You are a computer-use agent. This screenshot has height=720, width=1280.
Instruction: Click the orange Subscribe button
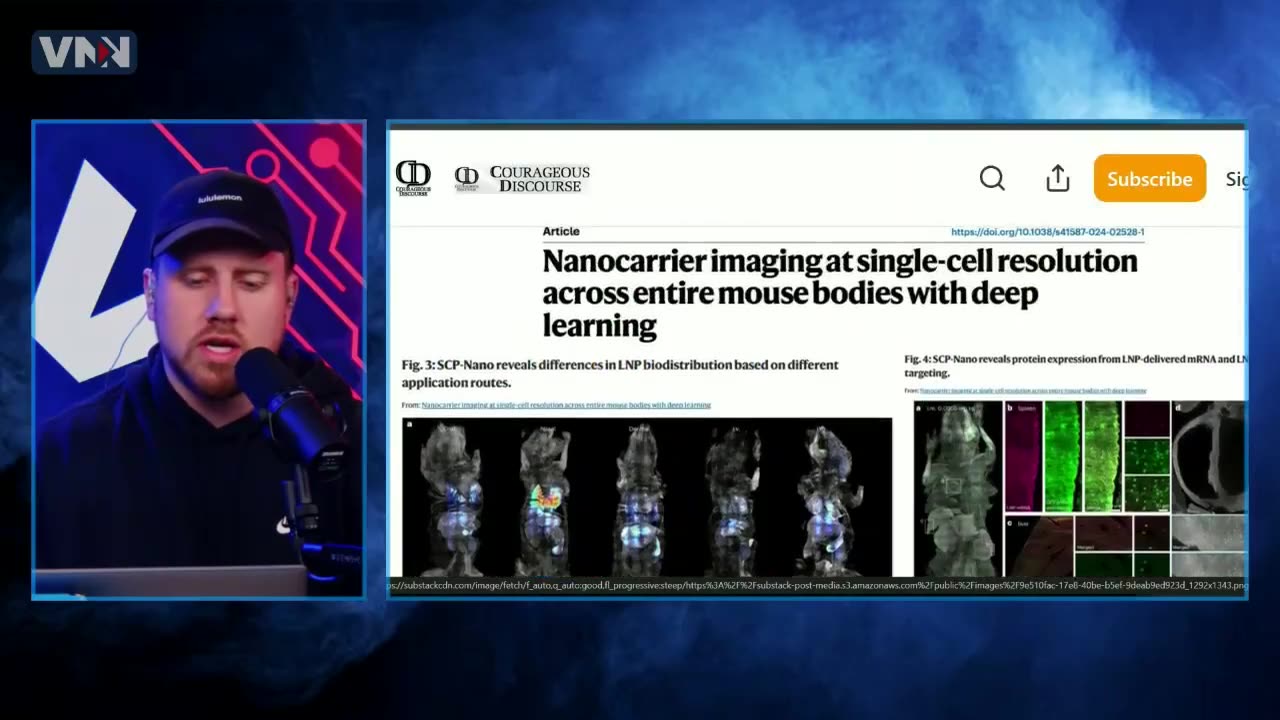(1150, 178)
